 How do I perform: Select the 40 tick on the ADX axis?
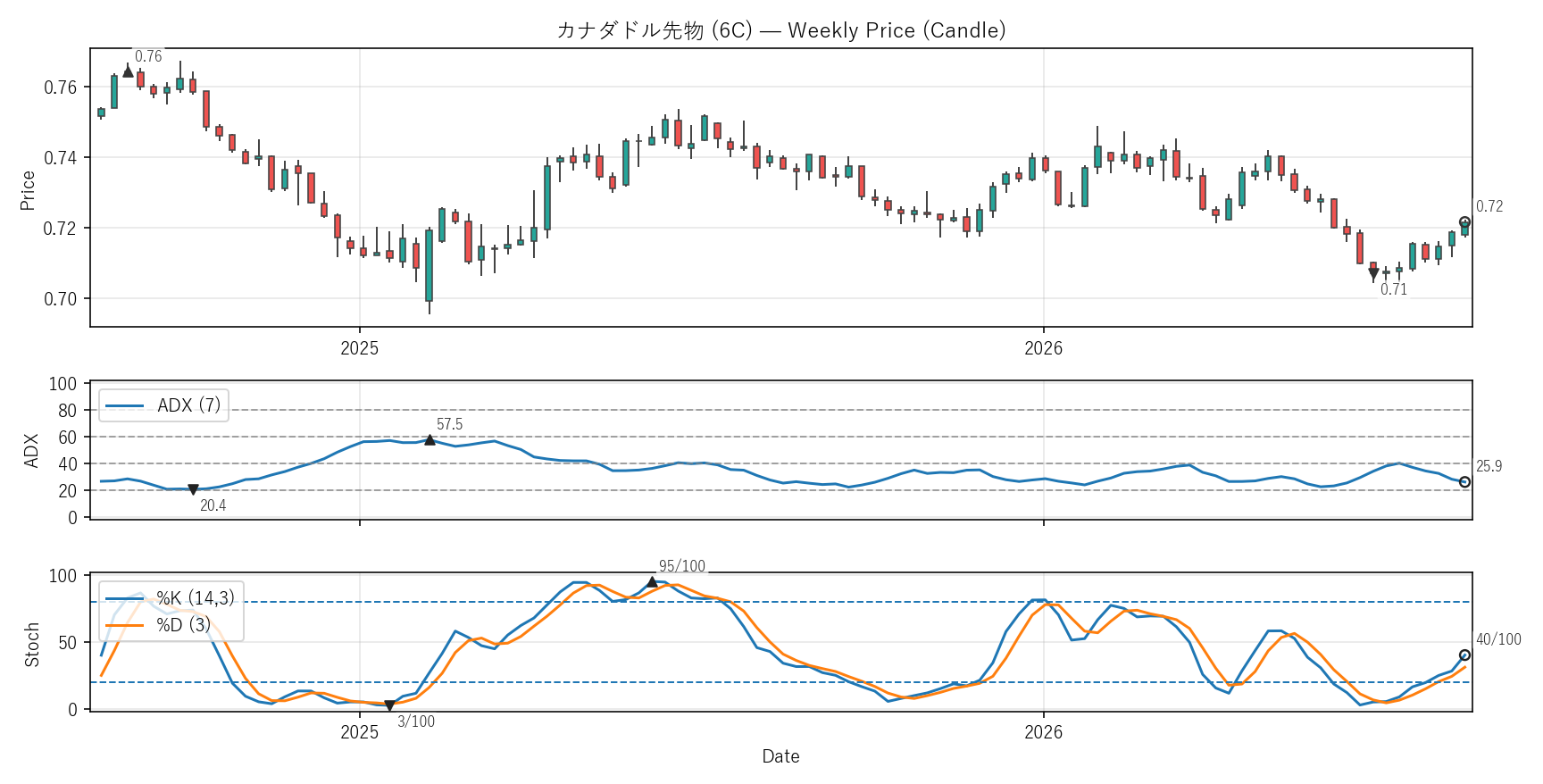click(x=68, y=464)
